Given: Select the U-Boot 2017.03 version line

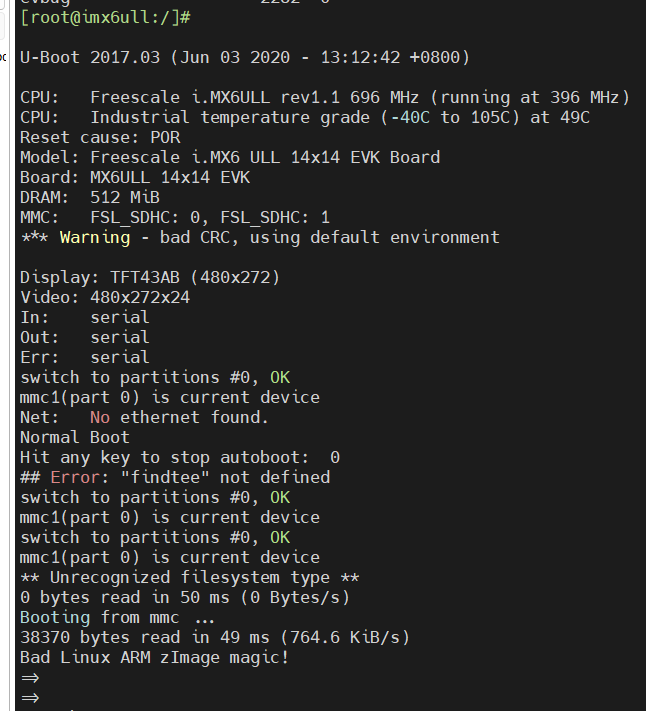Looking at the screenshot, I should 245,58.
